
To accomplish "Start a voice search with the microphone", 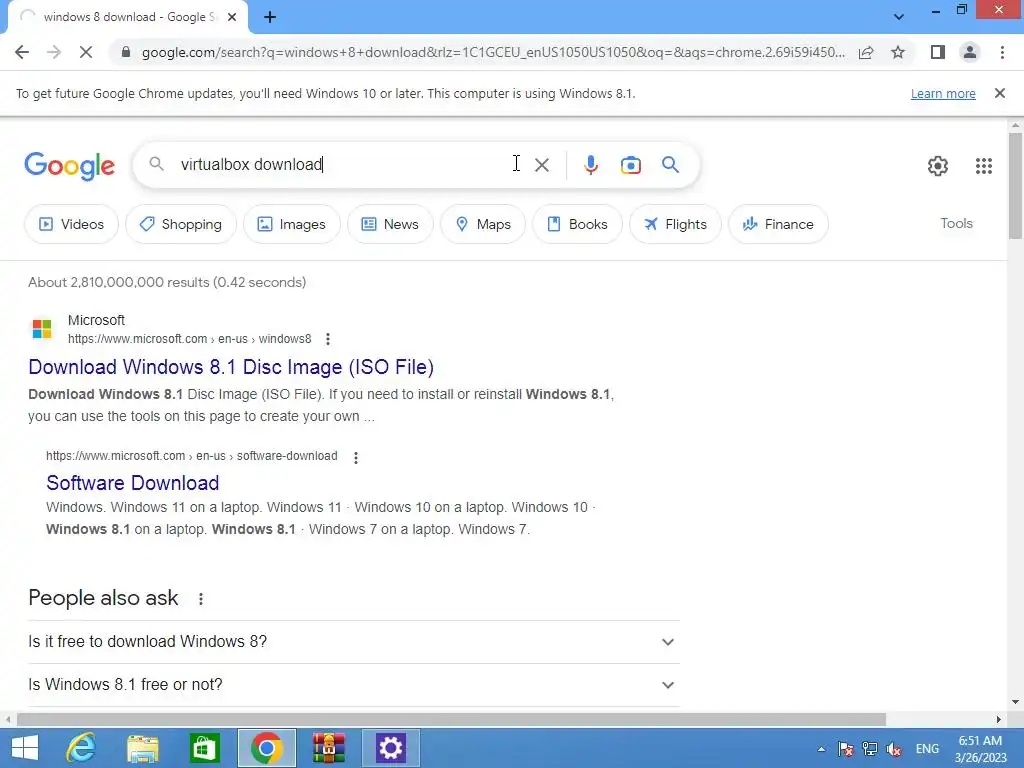I will coord(590,165).
